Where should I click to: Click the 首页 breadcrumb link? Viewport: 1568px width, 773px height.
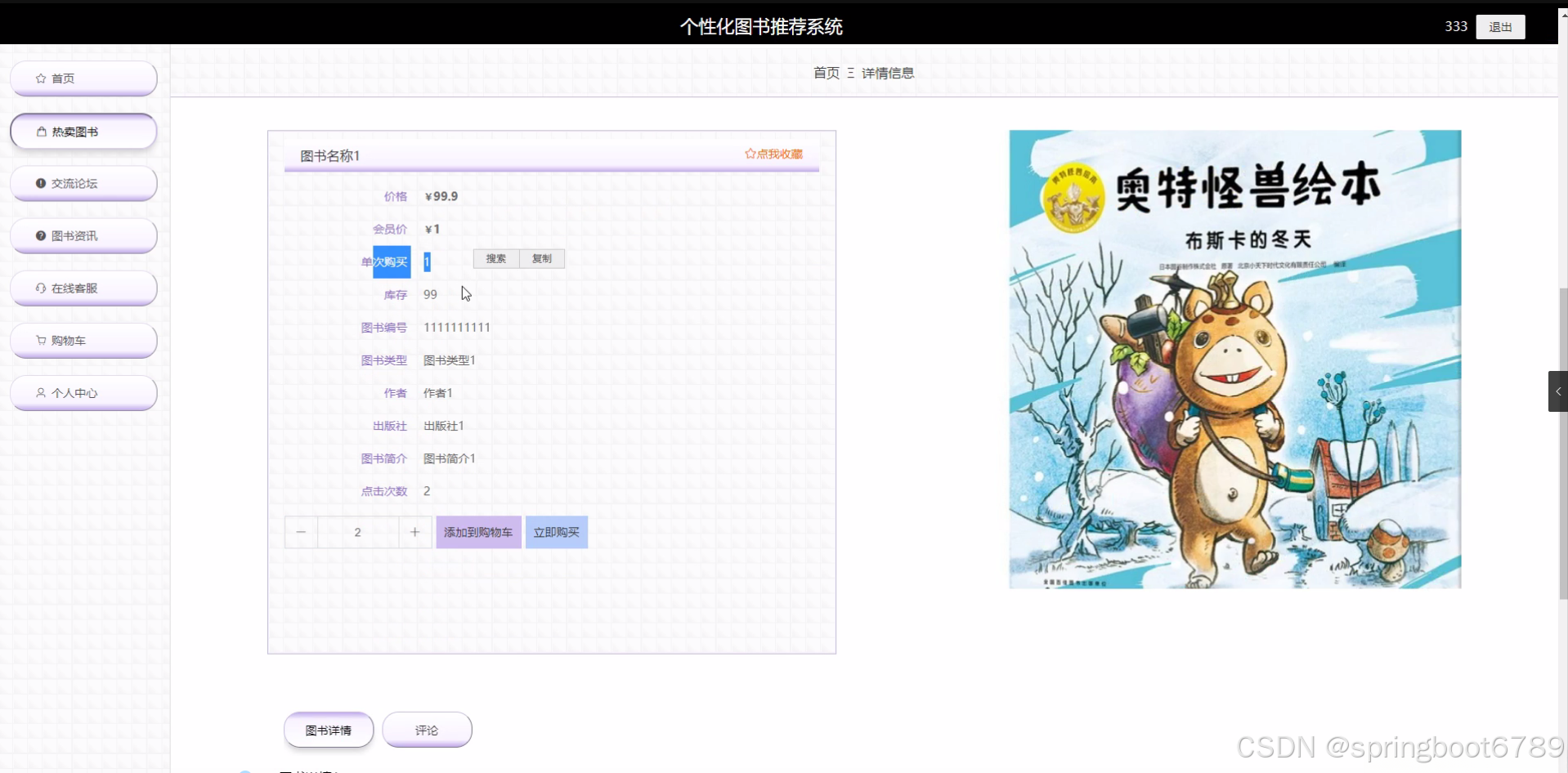tap(827, 73)
